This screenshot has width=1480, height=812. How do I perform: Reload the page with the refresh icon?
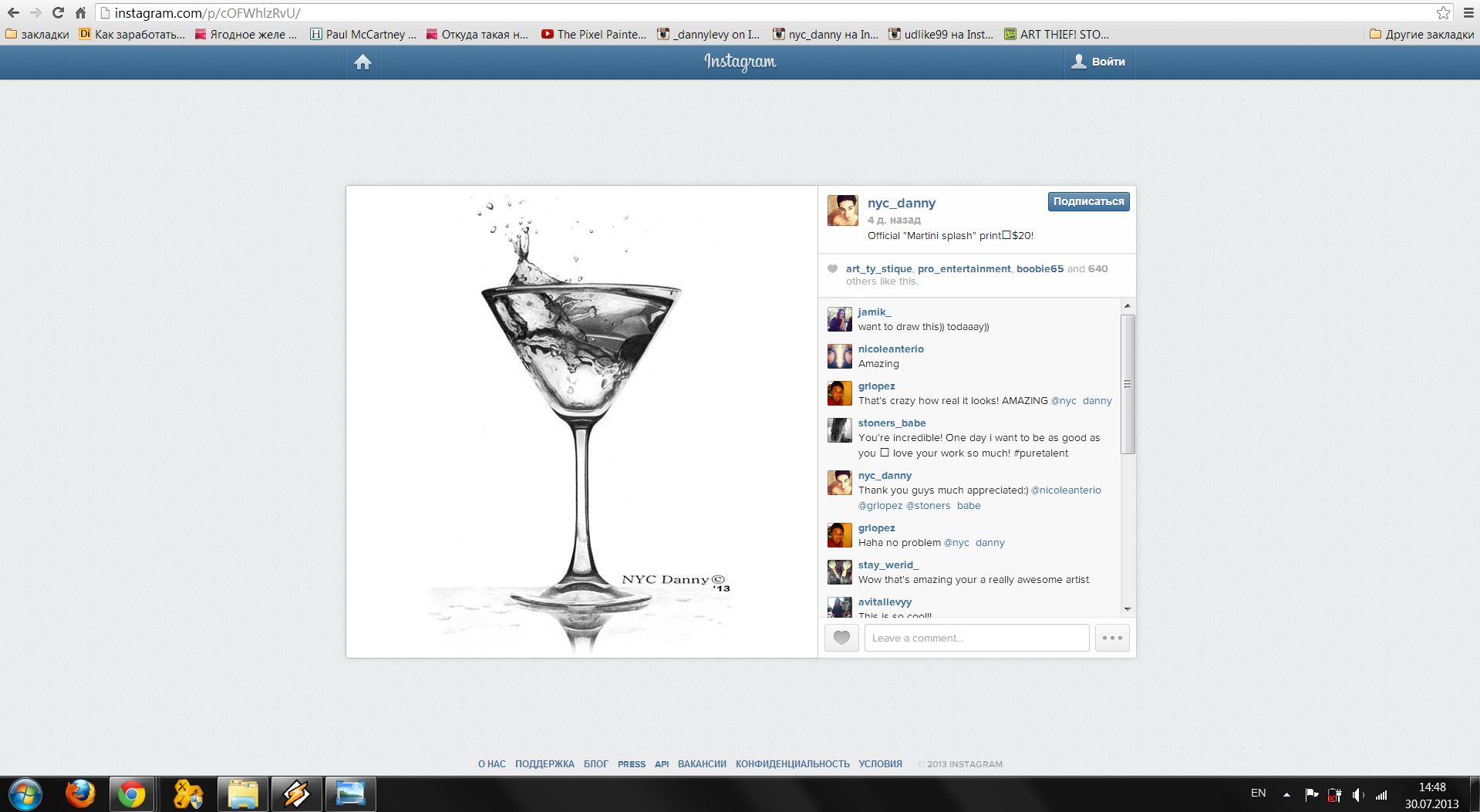click(x=58, y=13)
